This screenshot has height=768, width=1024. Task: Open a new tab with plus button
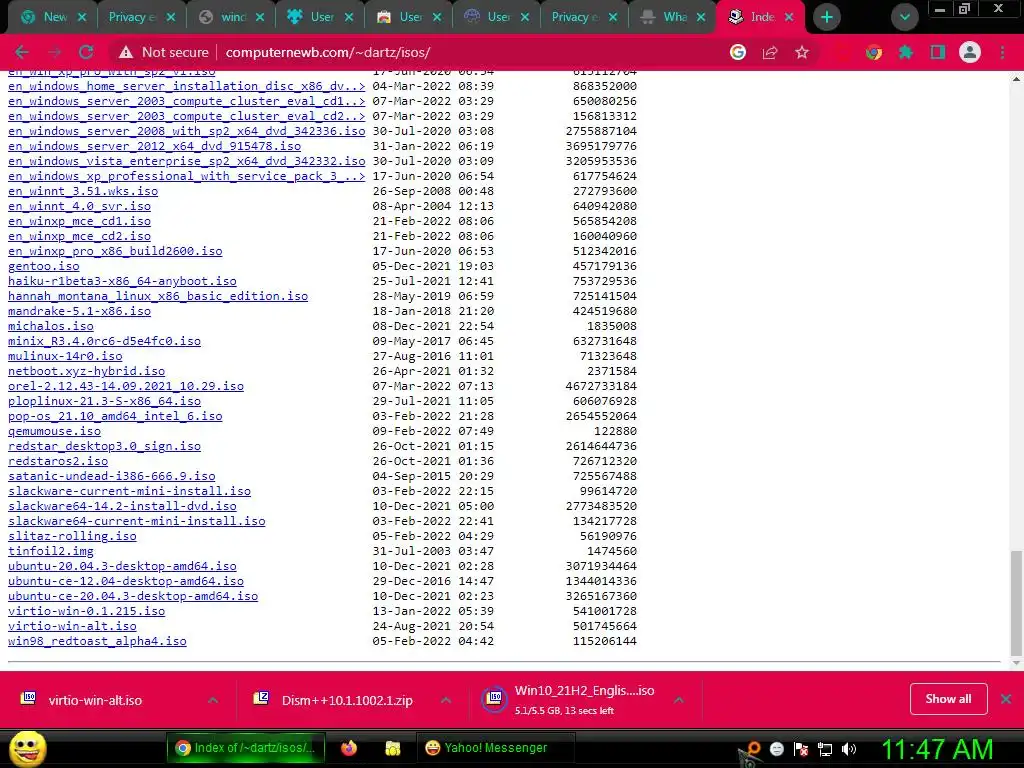[827, 17]
